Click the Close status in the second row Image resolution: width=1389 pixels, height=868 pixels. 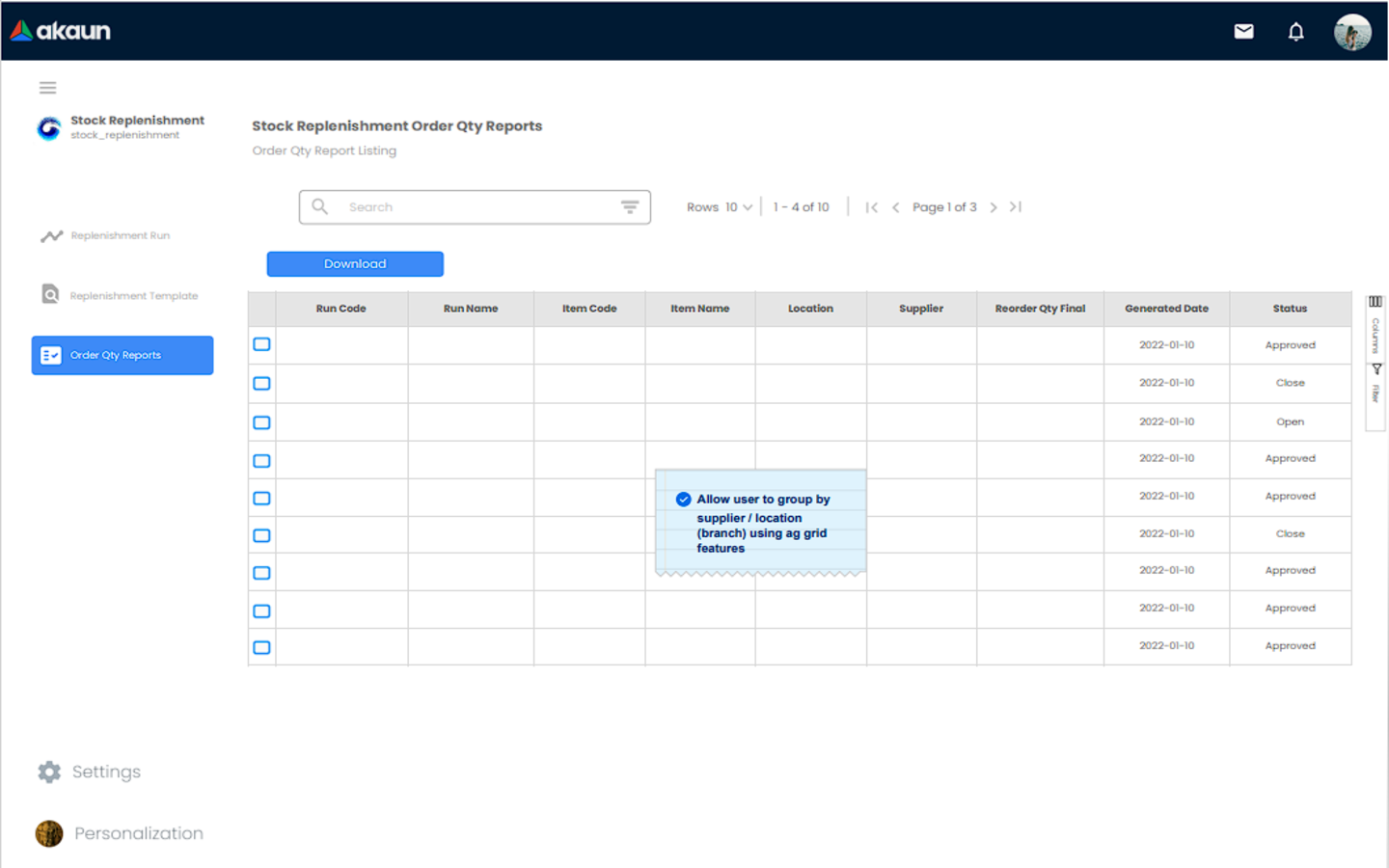1290,383
